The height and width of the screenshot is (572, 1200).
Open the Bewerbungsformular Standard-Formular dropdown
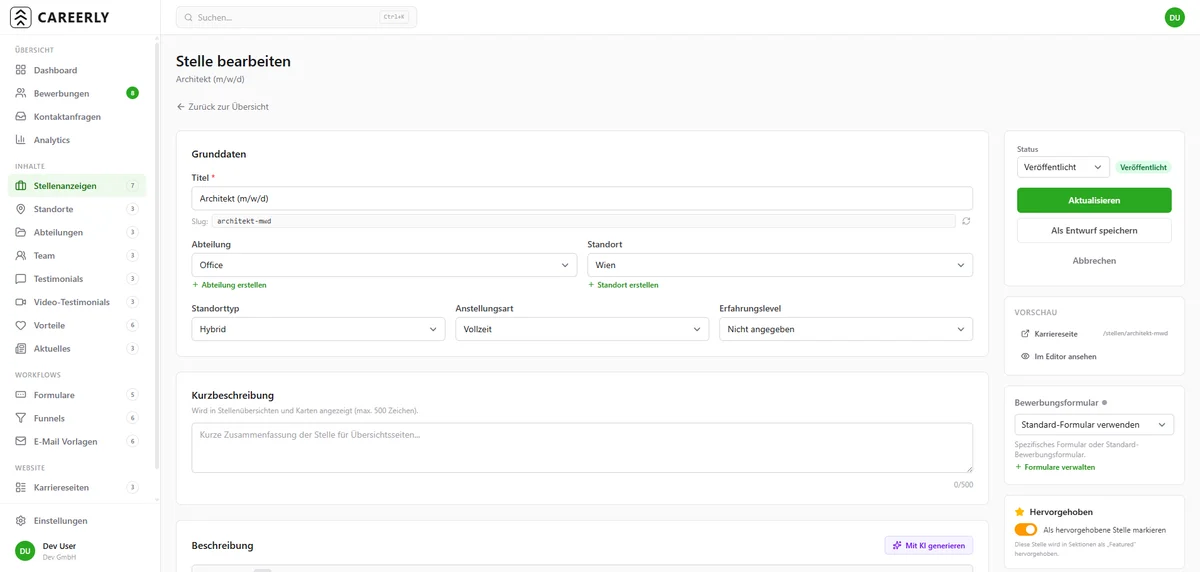click(1094, 425)
